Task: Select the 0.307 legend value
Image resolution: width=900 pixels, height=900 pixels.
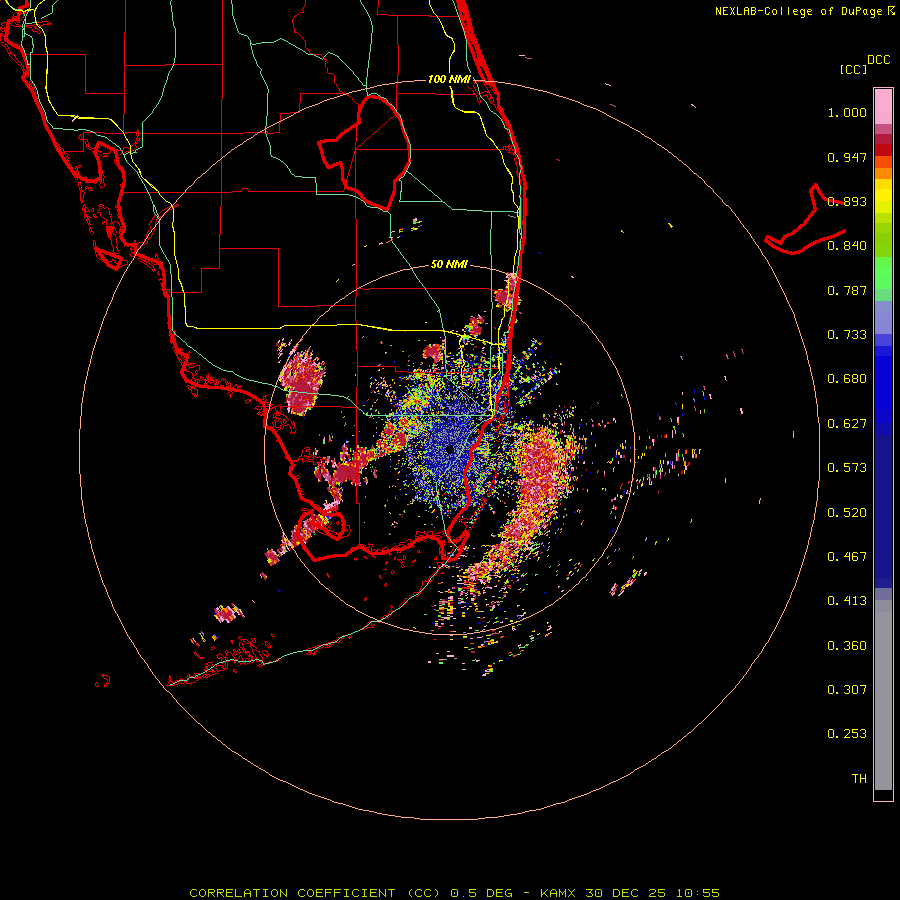Action: tap(847, 690)
